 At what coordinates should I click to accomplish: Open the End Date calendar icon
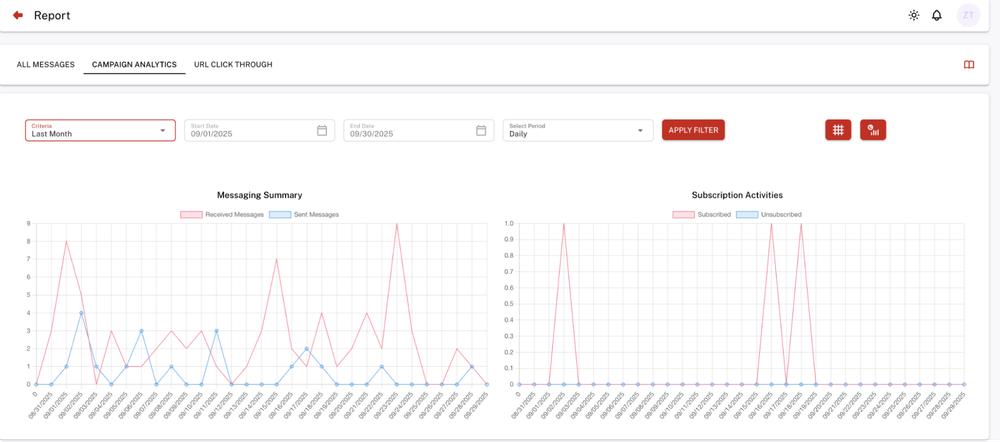click(481, 131)
